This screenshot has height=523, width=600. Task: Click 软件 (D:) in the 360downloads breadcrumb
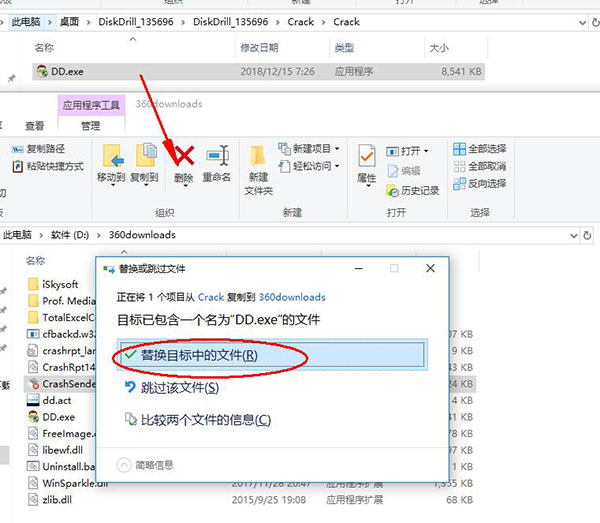point(70,235)
